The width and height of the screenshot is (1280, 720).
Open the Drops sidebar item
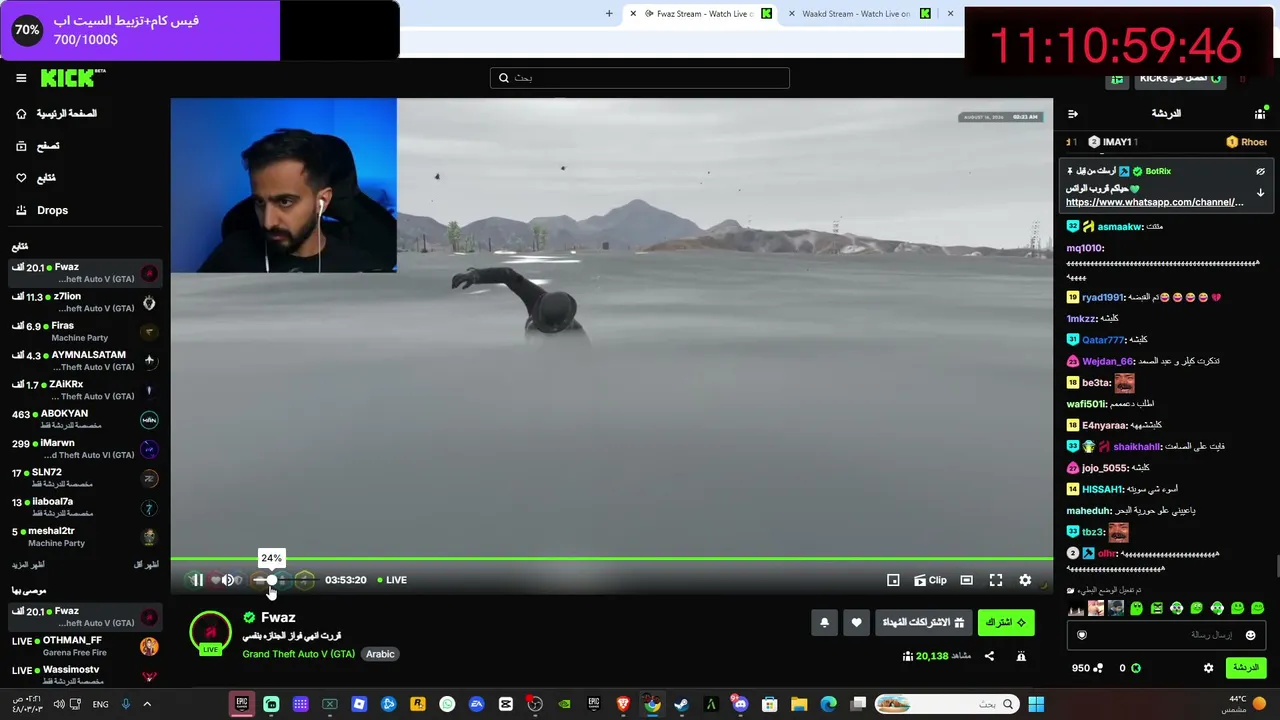click(42, 210)
